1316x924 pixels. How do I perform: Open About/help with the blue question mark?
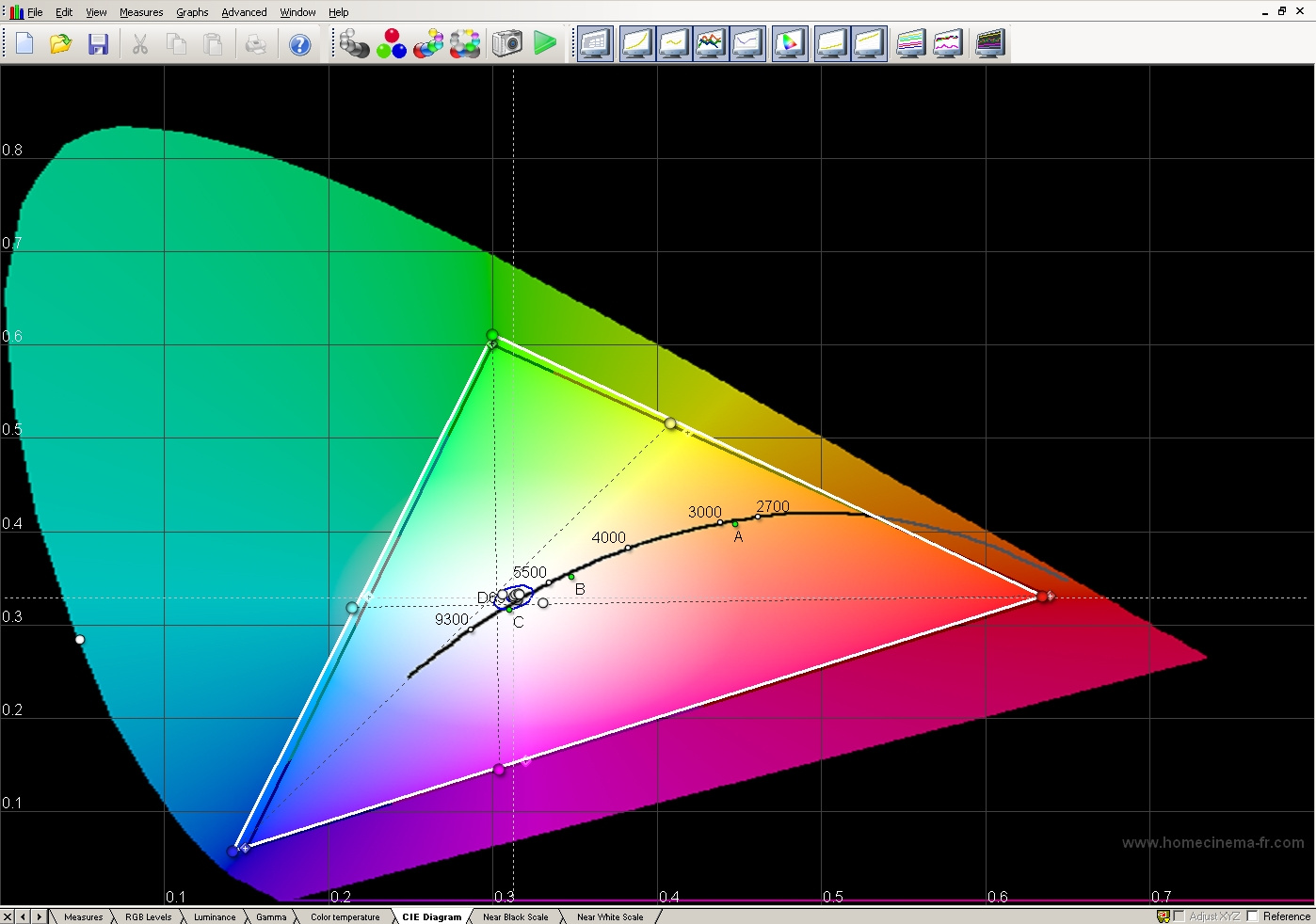tap(299, 44)
